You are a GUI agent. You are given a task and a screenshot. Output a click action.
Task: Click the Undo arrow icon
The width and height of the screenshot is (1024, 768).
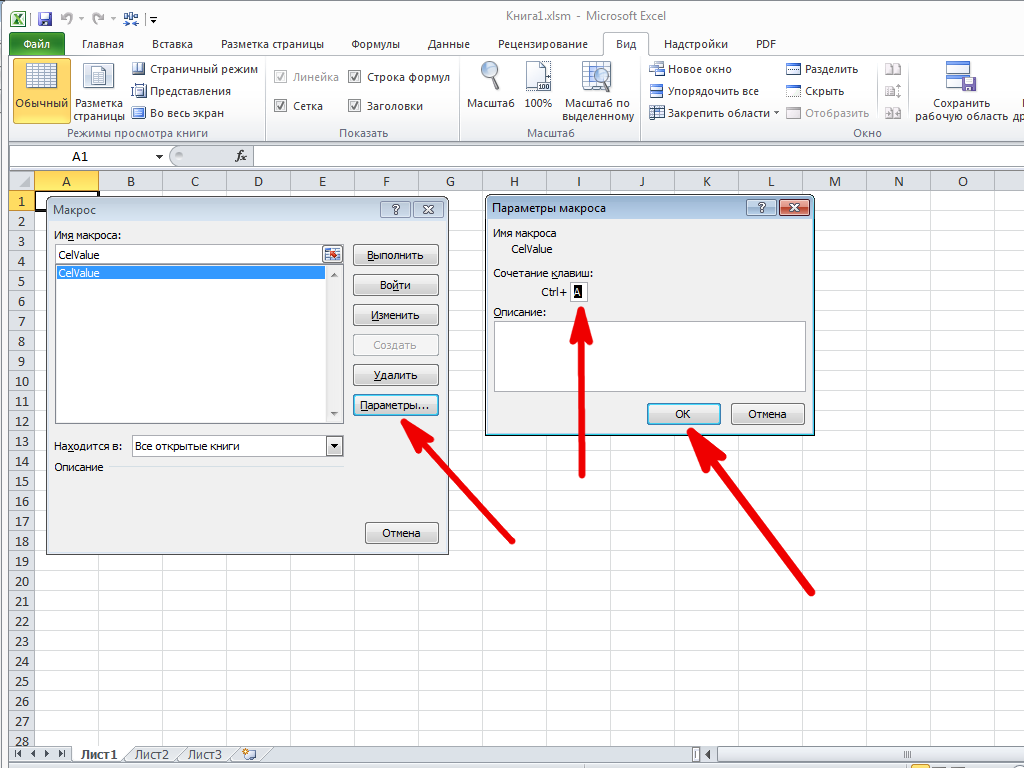tap(67, 18)
